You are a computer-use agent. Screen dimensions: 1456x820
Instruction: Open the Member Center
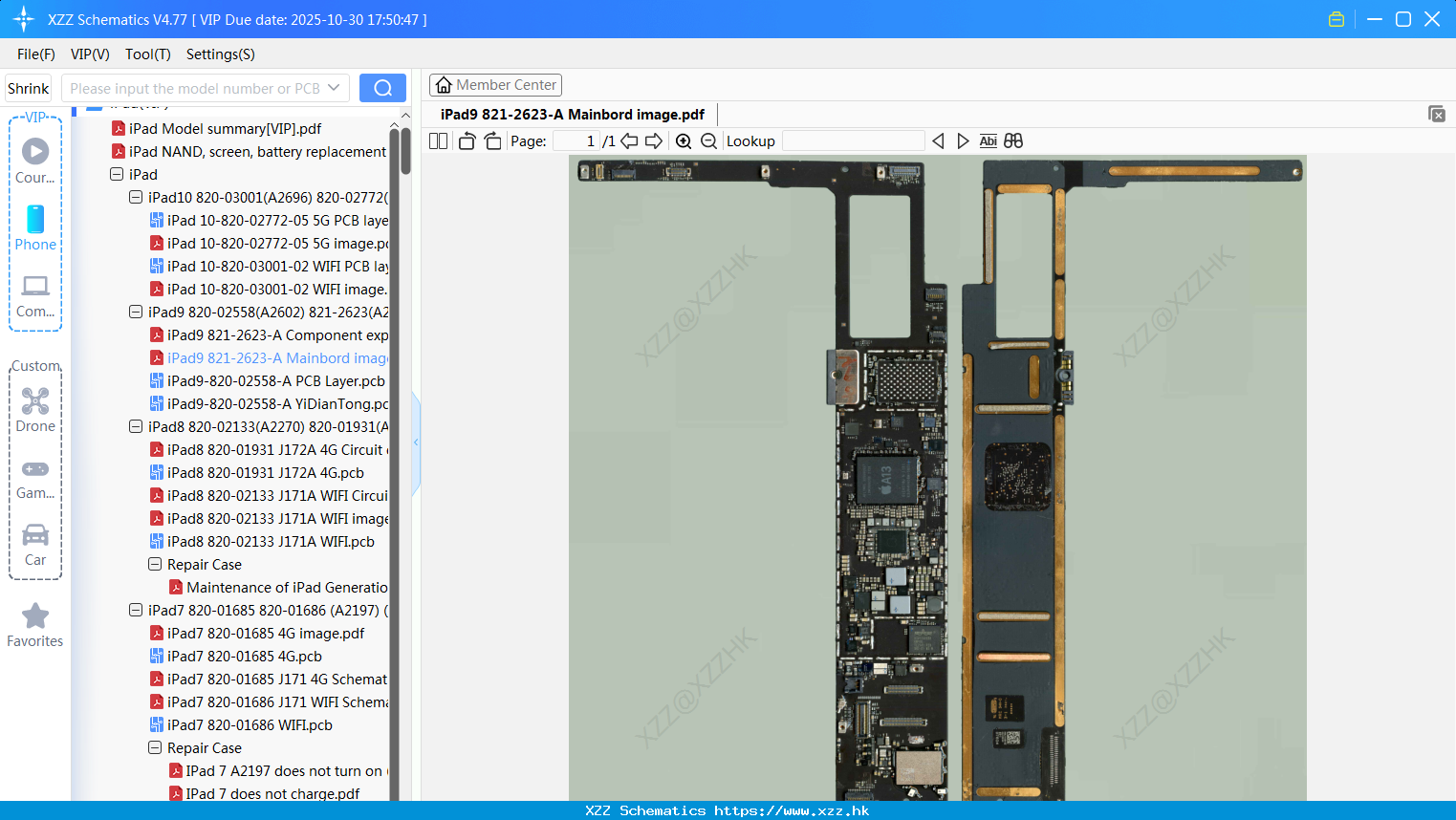pos(495,85)
